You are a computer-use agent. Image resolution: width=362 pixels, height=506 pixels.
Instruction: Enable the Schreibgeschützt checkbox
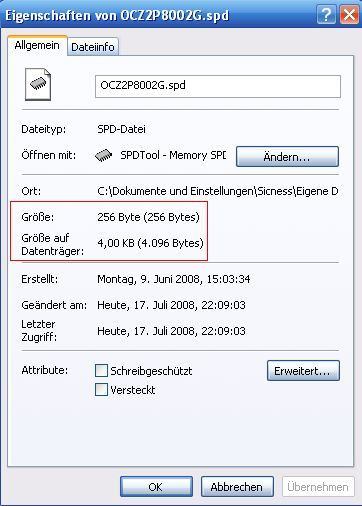pos(101,370)
